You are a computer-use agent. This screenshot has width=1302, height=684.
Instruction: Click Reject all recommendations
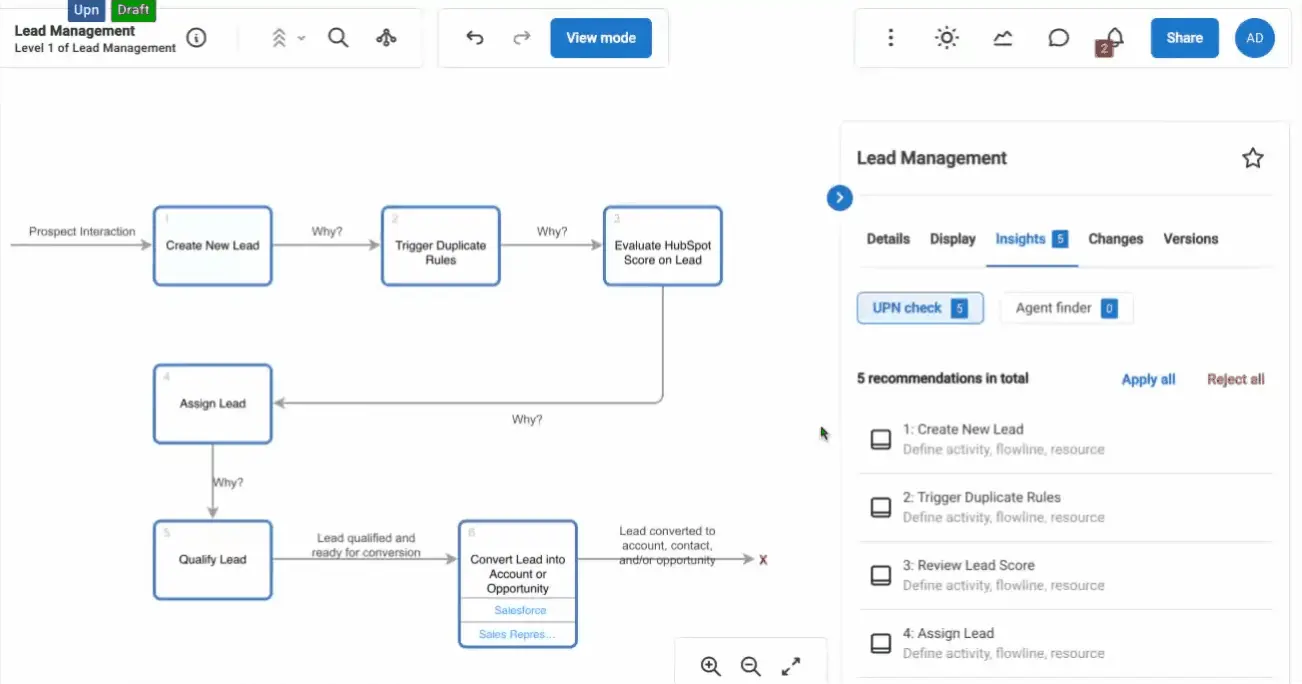1235,379
